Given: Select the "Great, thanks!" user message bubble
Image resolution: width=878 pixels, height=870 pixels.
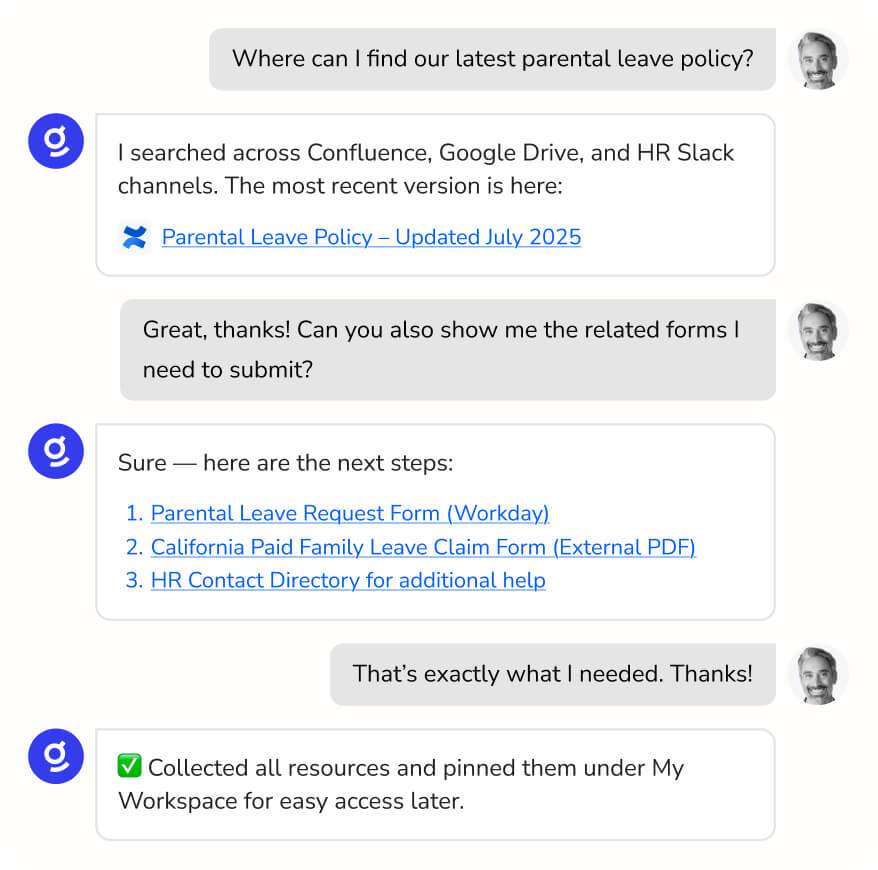Looking at the screenshot, I should click(x=447, y=349).
